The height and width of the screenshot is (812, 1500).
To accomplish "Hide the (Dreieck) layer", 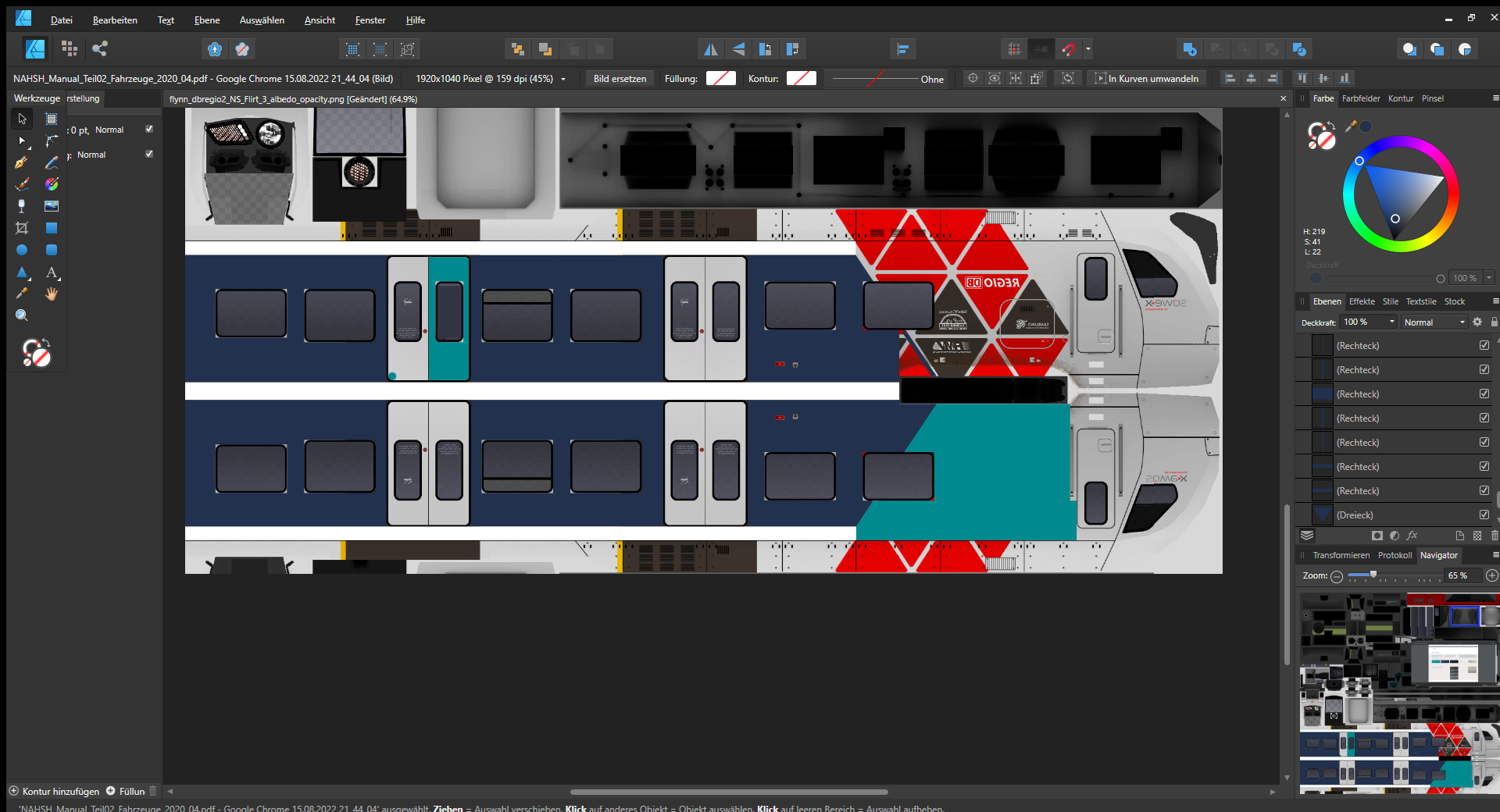I will [x=1484, y=515].
